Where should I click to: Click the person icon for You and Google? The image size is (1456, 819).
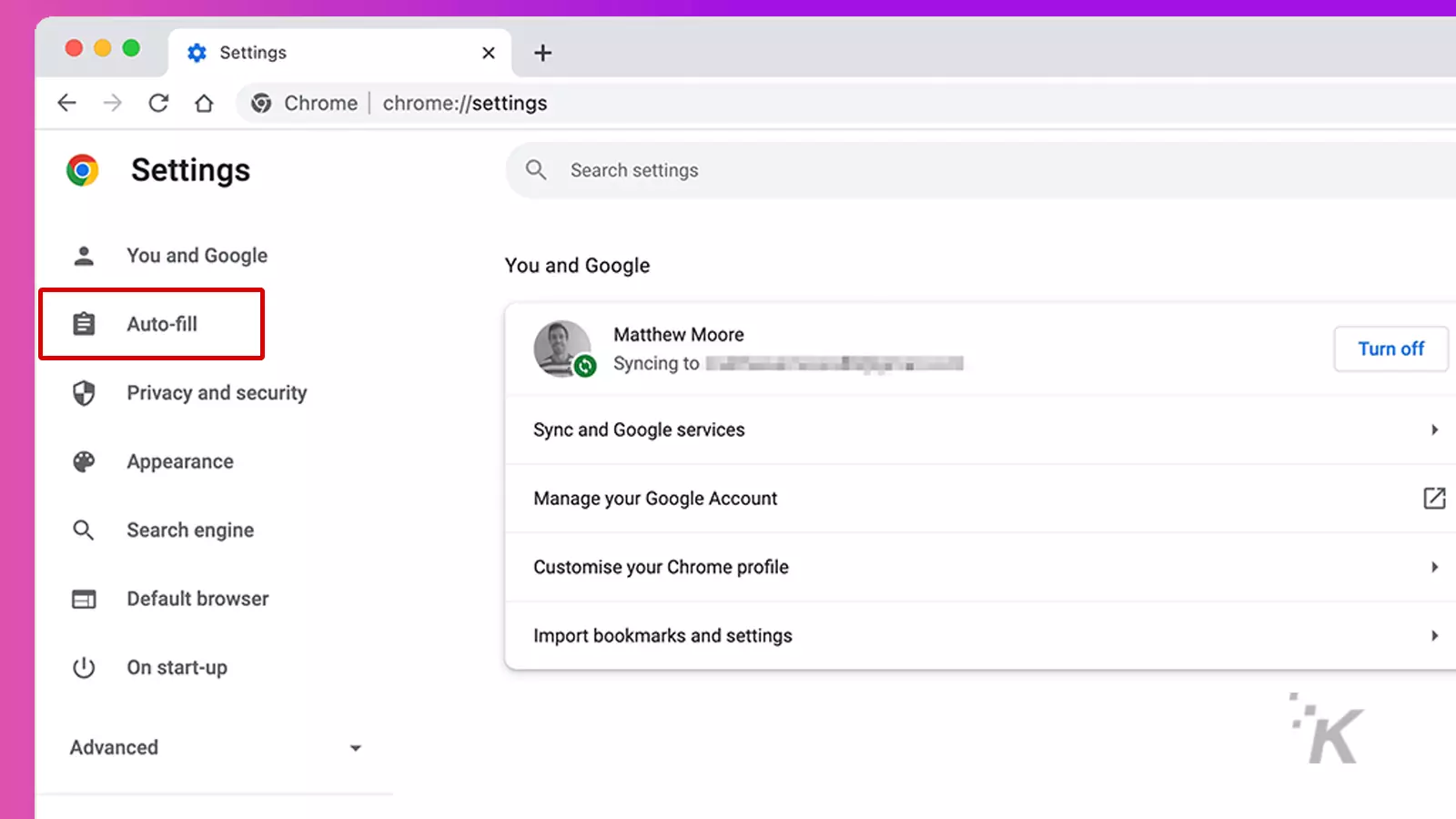click(84, 256)
